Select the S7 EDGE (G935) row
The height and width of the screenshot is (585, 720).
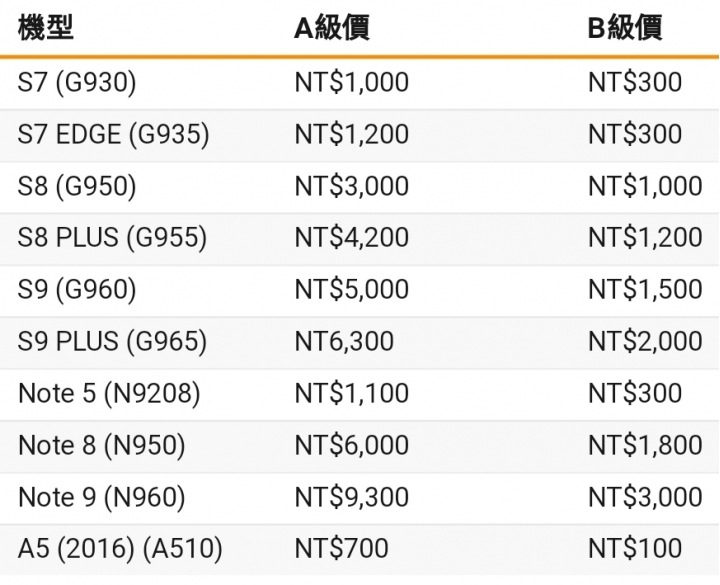(360, 135)
